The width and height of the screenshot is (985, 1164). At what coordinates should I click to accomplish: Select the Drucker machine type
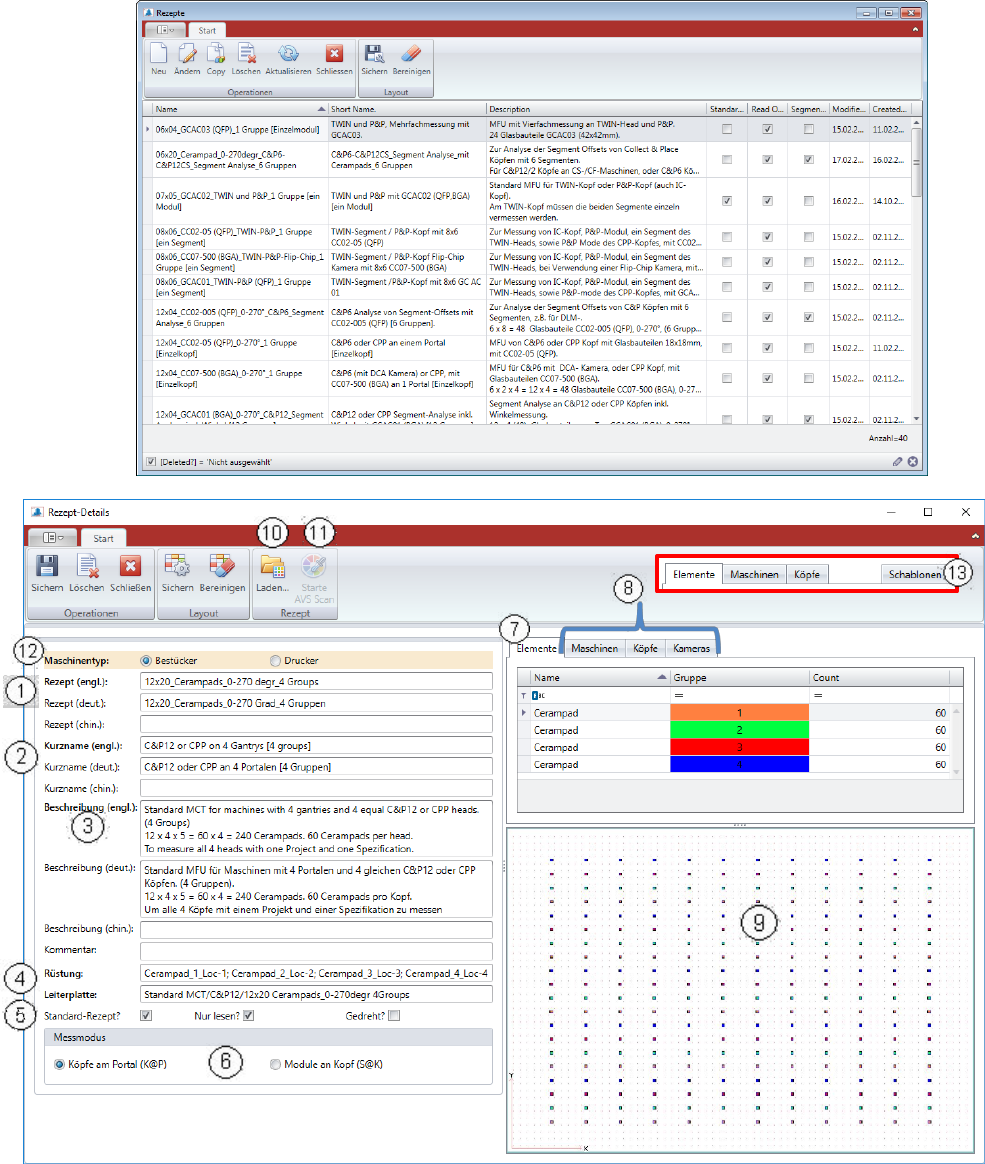(x=275, y=661)
